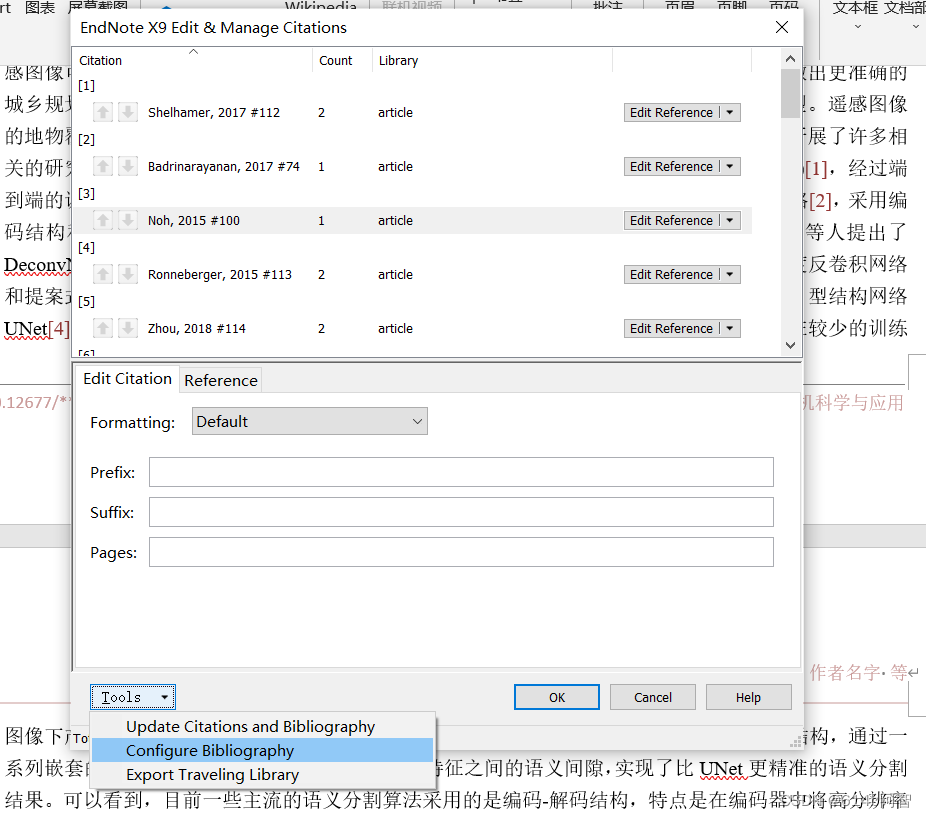Click UNet[4] citation in Word document
This screenshot has height=818, width=926.
37,328
